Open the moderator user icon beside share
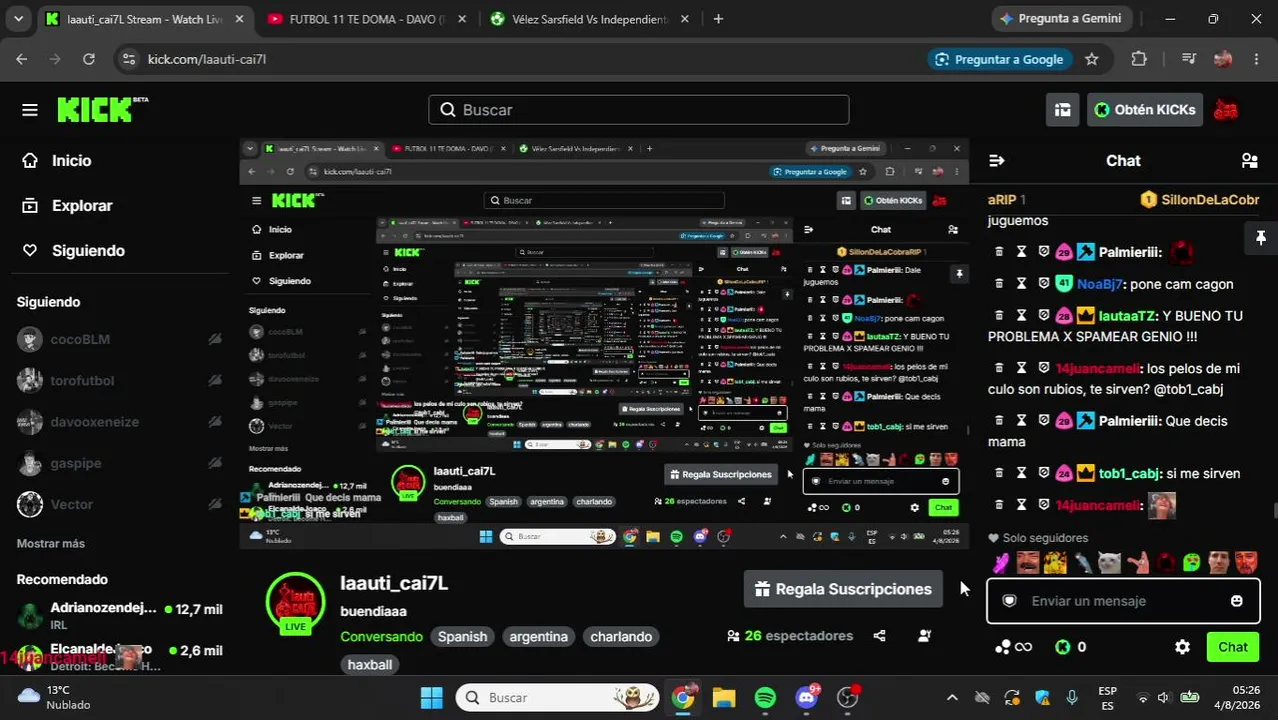 pos(924,636)
